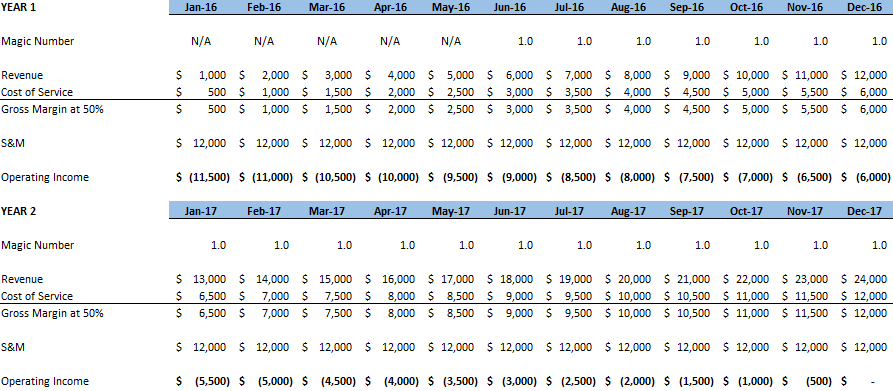Click the May-17 column header
The height and width of the screenshot is (391, 893).
pyautogui.click(x=451, y=211)
